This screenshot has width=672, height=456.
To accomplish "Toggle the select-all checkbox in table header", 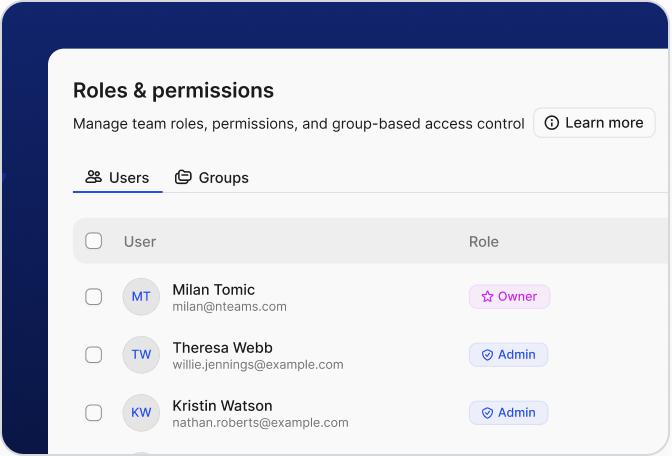I will coord(94,241).
